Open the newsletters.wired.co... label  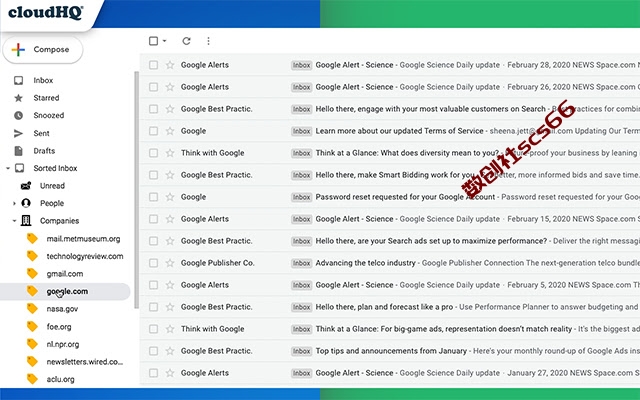tap(84, 362)
